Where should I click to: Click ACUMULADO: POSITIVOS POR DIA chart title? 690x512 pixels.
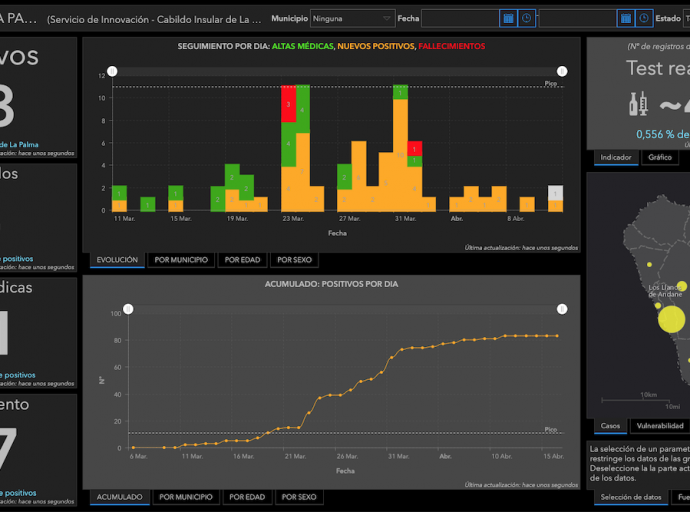tap(331, 284)
